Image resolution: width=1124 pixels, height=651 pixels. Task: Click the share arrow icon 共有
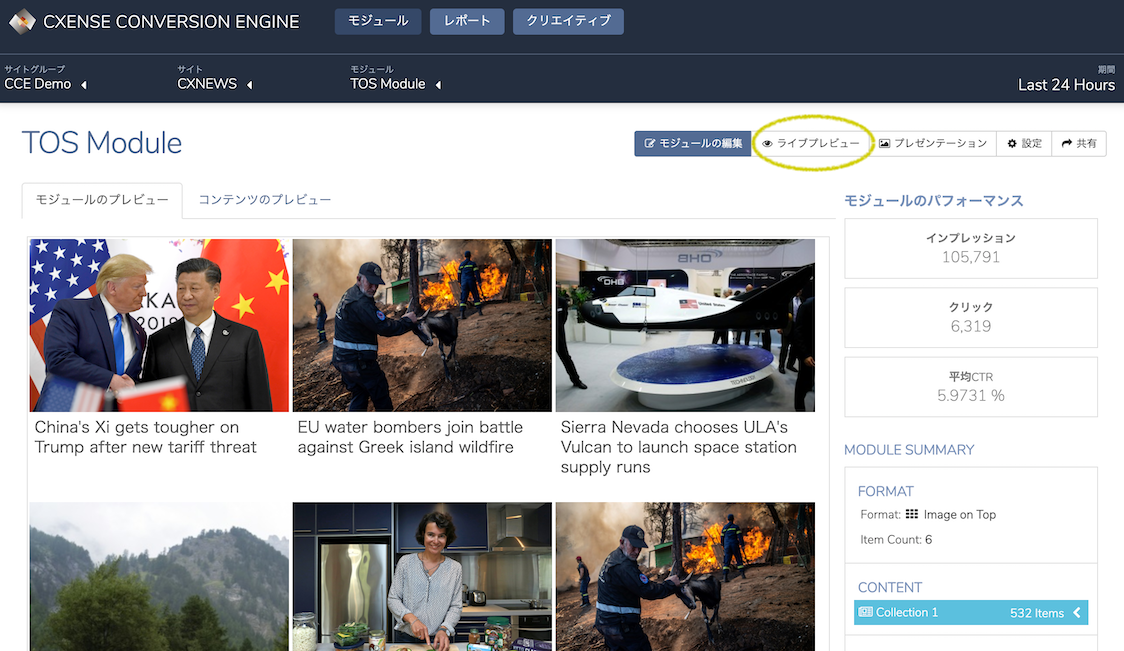point(1067,143)
